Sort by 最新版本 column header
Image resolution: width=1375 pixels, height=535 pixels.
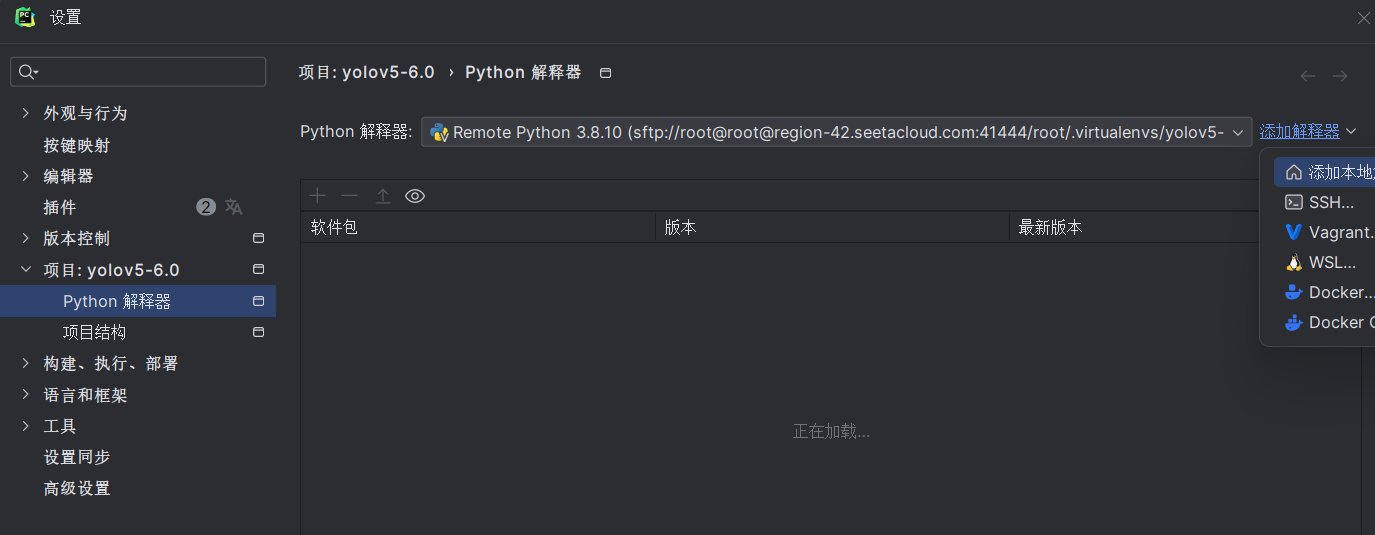point(1134,227)
